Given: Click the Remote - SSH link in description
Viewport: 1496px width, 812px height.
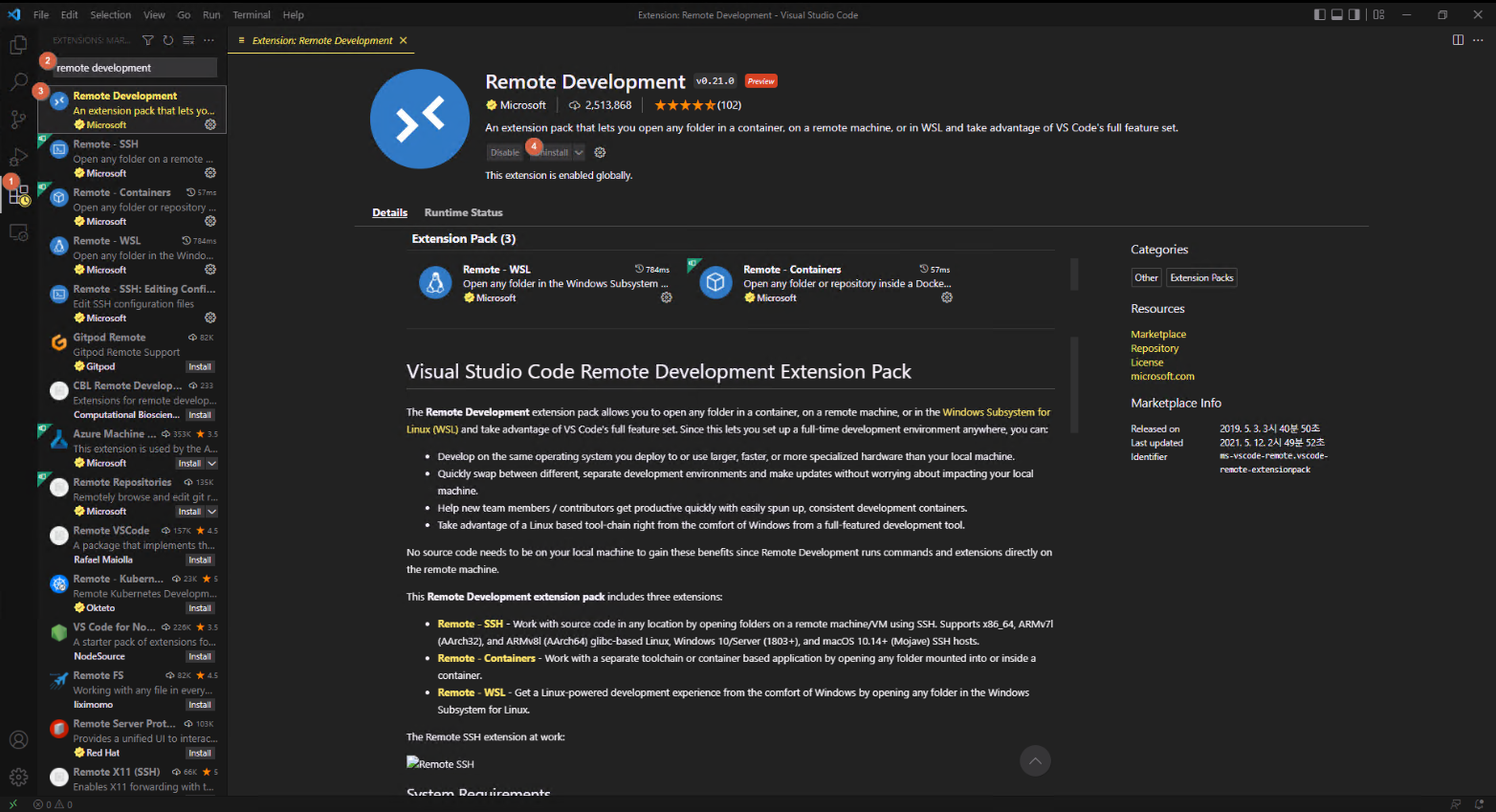Looking at the screenshot, I should (x=471, y=624).
